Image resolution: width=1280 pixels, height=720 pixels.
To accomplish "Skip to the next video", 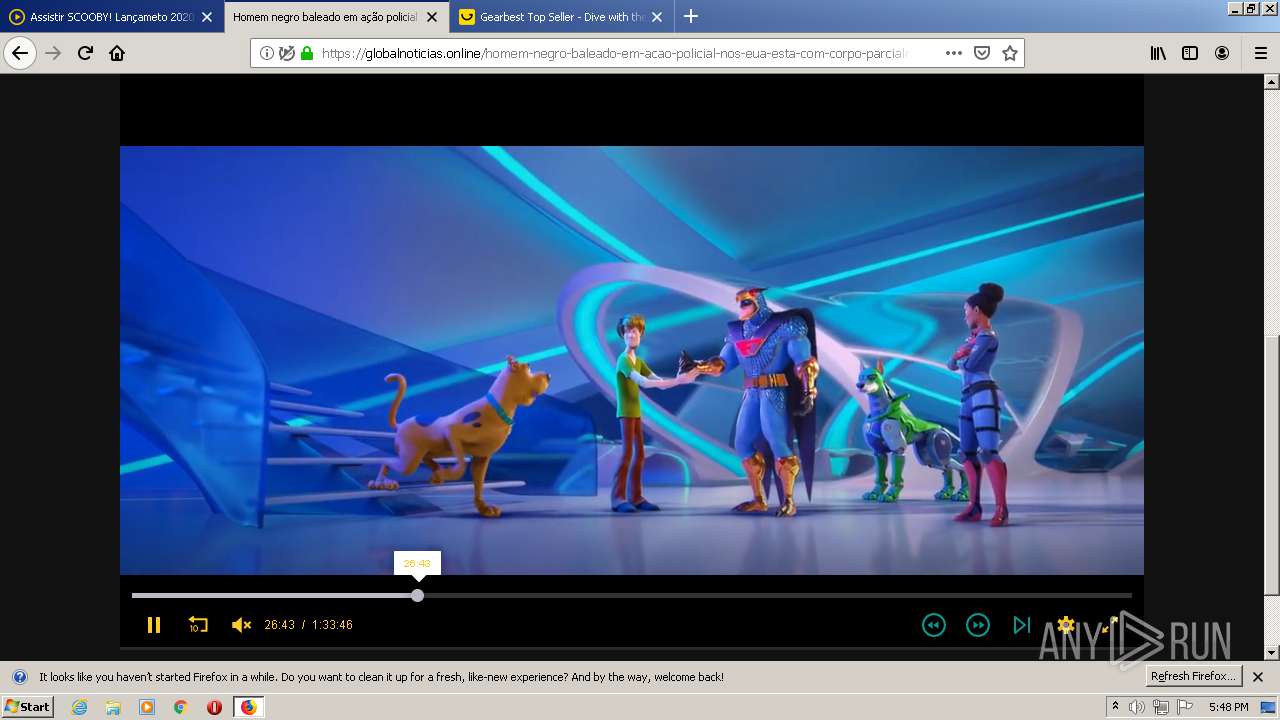I will coord(1021,625).
